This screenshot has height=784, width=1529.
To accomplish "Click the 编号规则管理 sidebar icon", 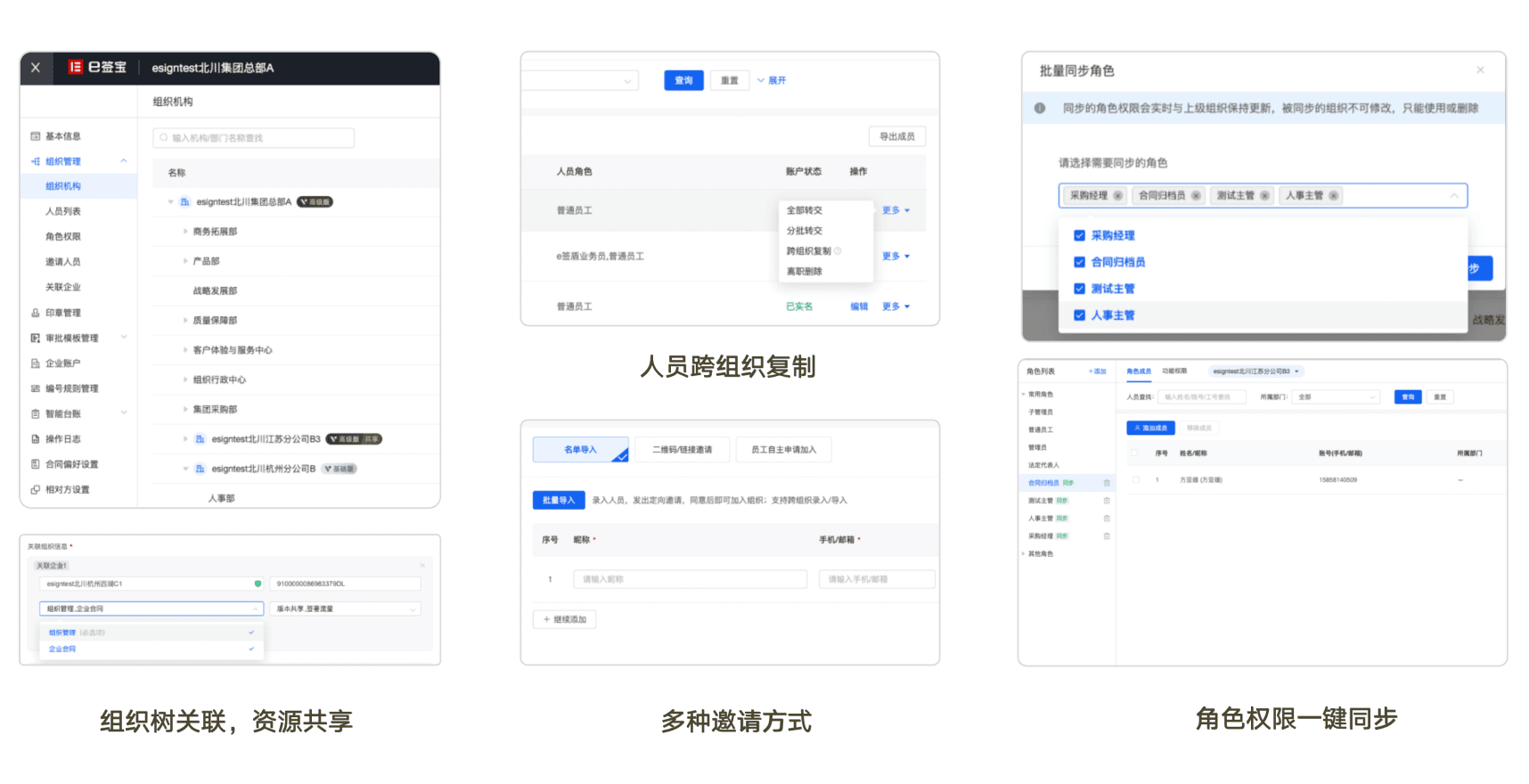I will point(36,388).
